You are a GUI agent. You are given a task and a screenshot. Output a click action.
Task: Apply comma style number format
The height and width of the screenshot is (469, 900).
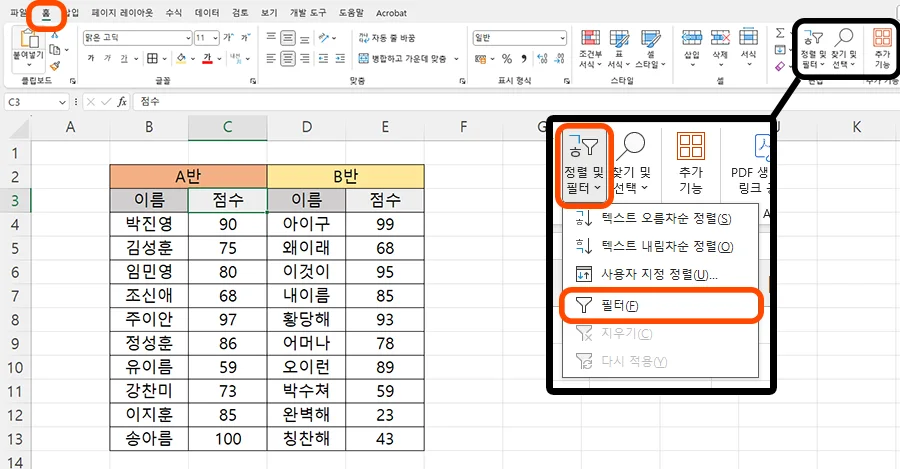(x=524, y=59)
